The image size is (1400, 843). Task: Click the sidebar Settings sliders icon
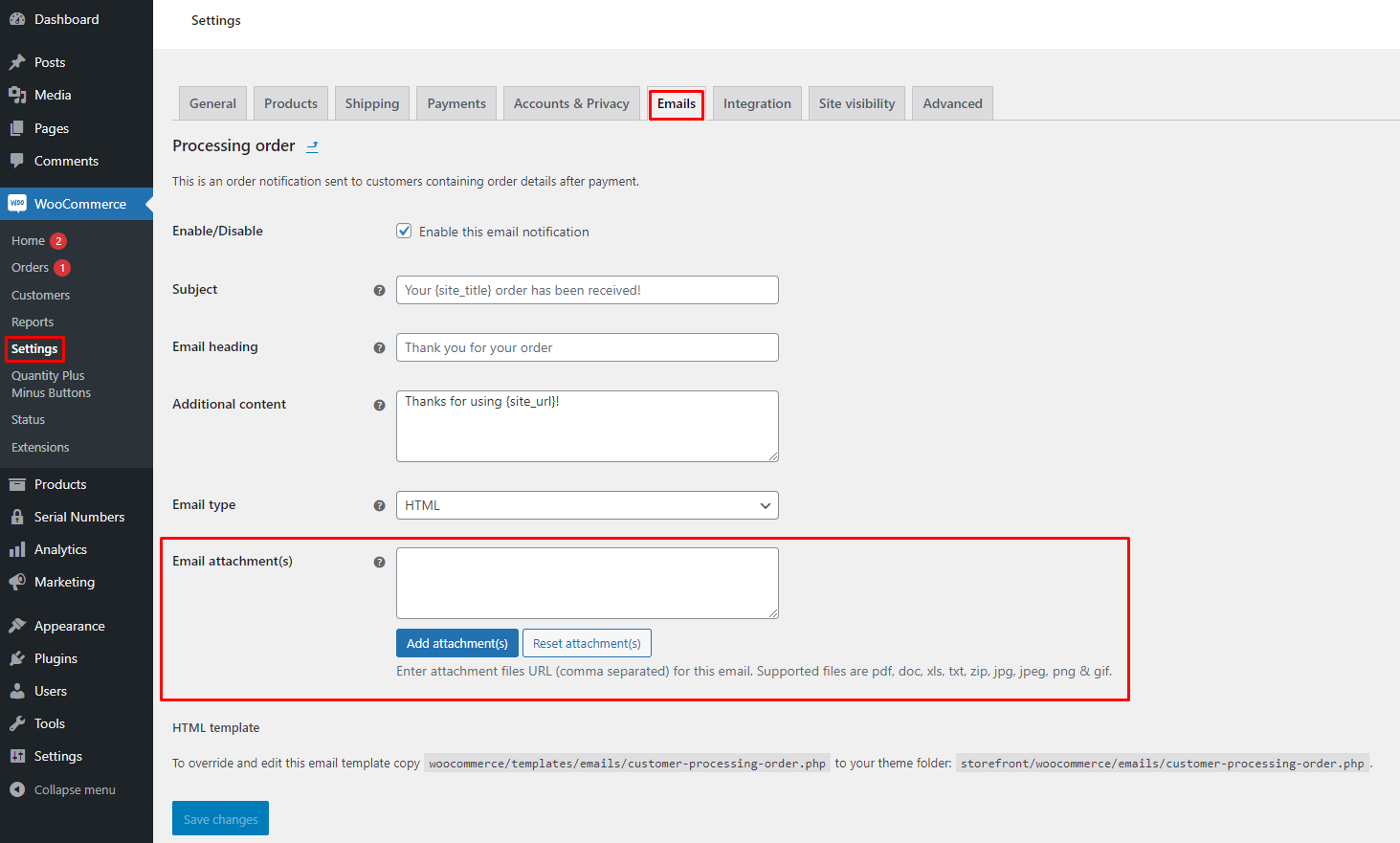click(17, 756)
